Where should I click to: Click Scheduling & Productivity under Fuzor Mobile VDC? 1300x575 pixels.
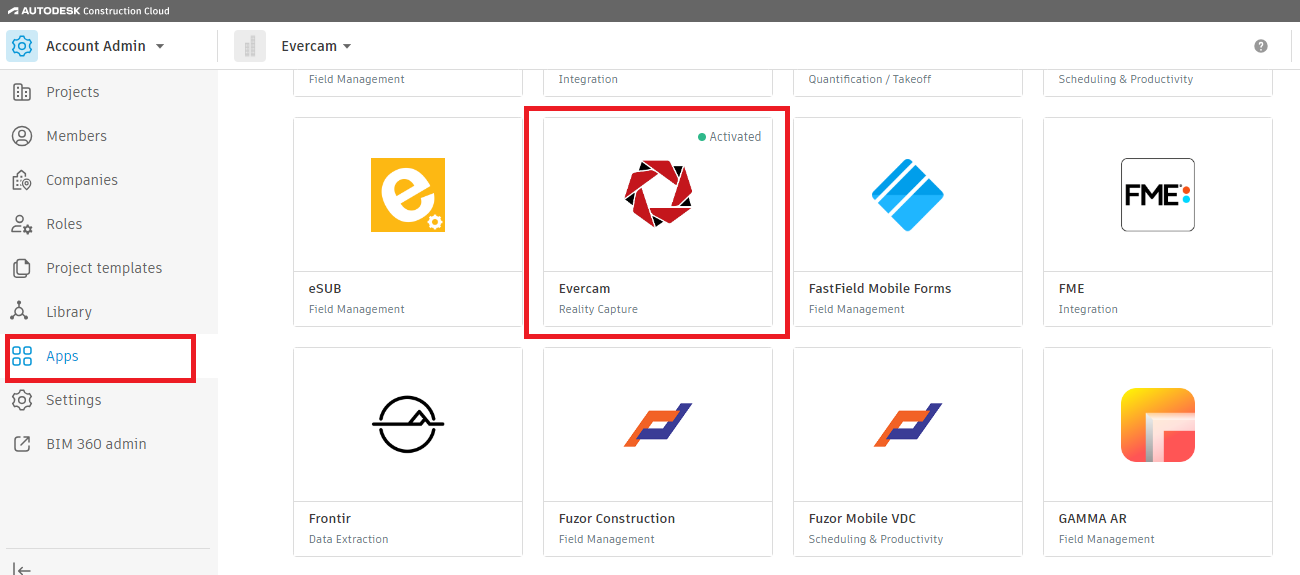[876, 539]
